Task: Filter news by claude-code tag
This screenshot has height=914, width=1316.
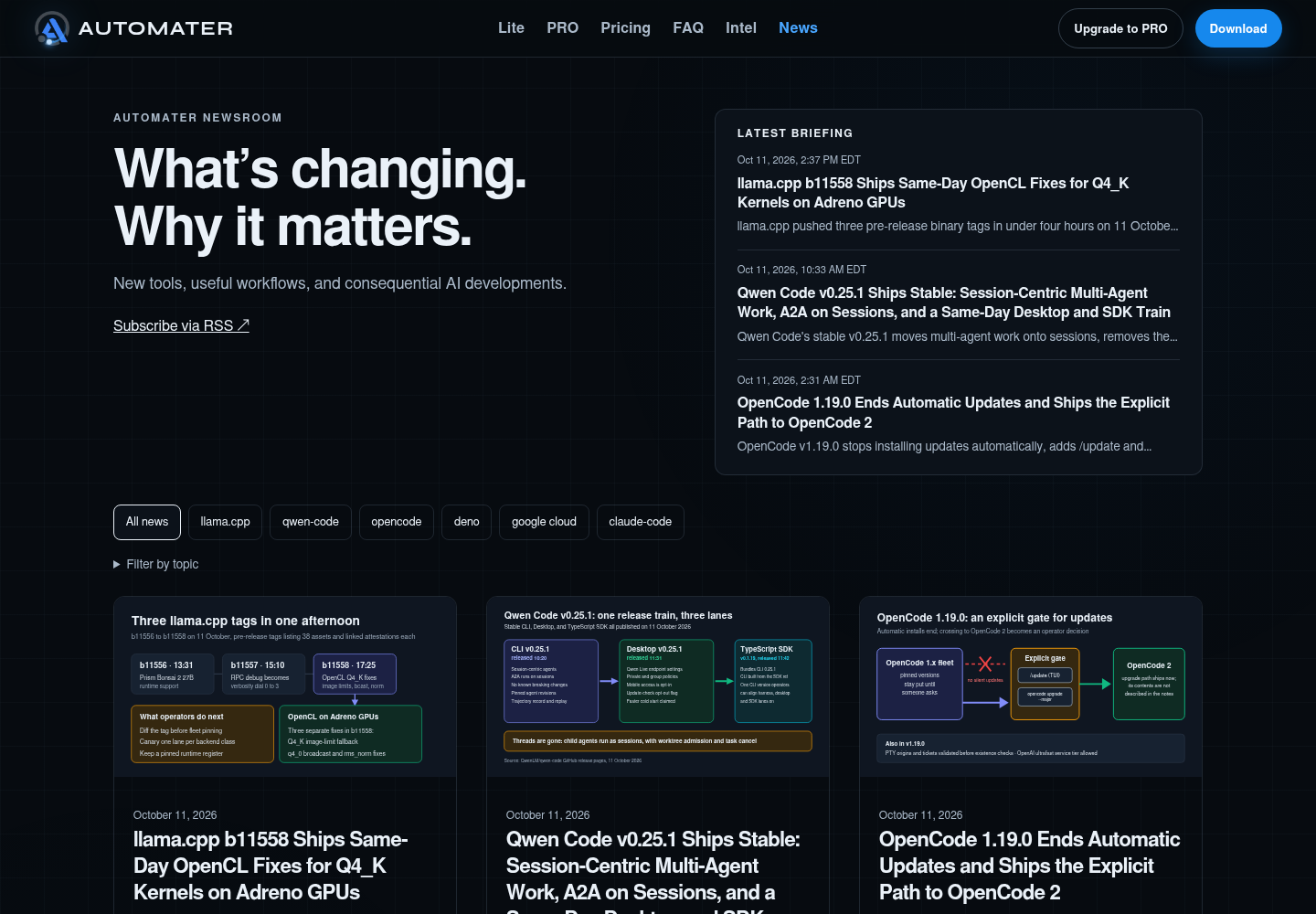Action: coord(640,522)
